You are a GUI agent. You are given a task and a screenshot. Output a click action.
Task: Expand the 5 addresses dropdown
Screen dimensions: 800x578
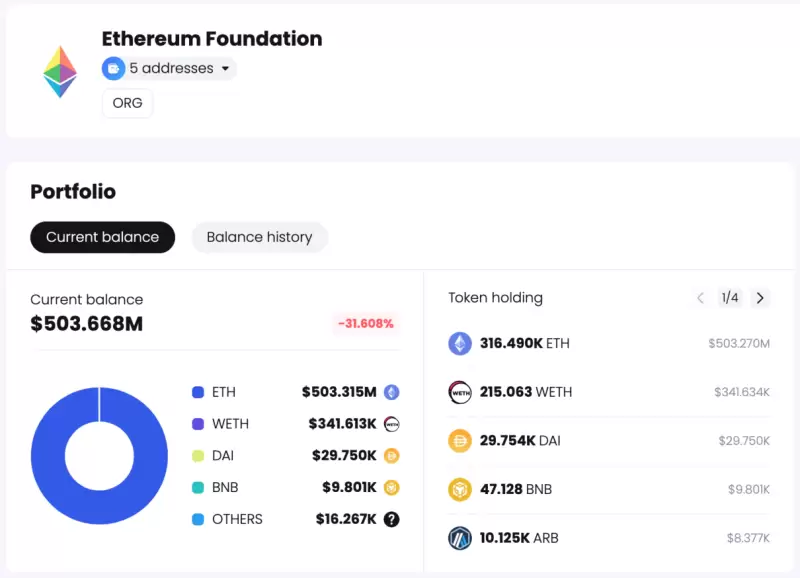click(225, 69)
